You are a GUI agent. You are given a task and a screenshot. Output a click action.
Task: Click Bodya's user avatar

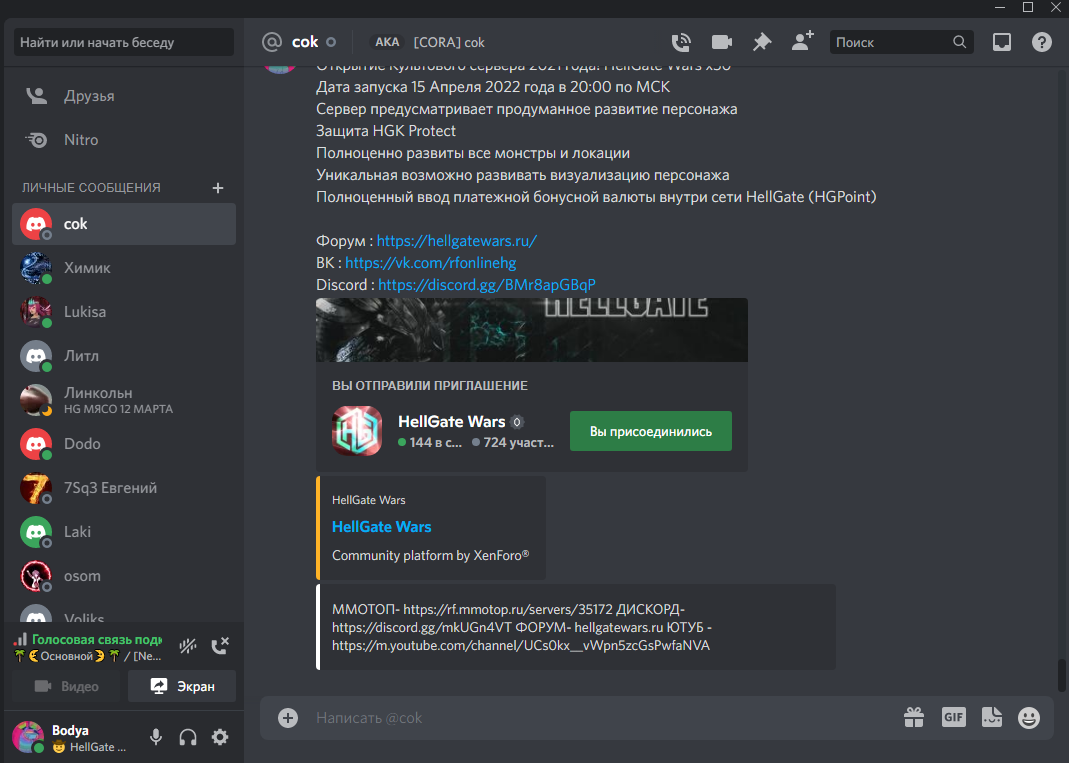pos(28,737)
